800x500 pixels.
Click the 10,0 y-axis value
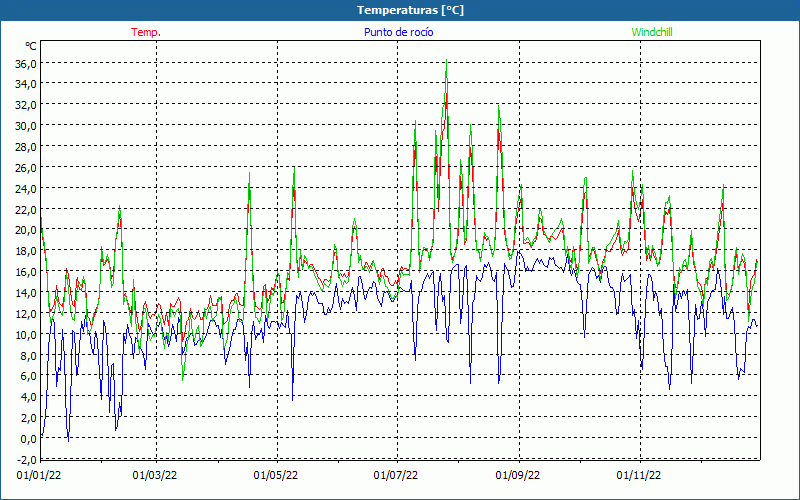(x=26, y=334)
